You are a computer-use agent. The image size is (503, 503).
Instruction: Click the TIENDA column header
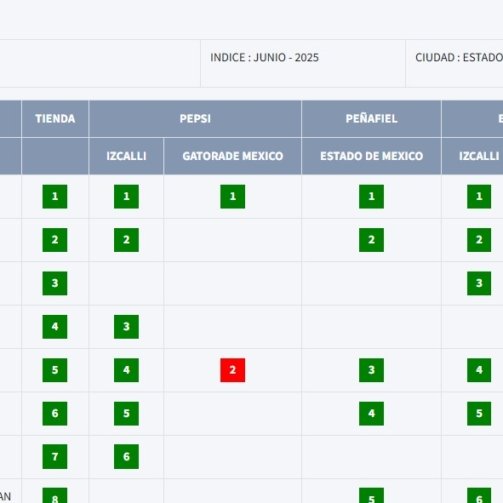tap(55, 119)
